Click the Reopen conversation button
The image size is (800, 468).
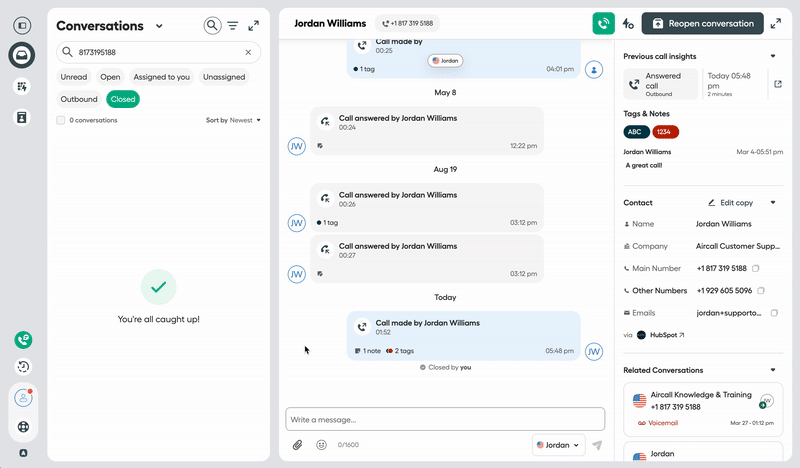coord(702,23)
